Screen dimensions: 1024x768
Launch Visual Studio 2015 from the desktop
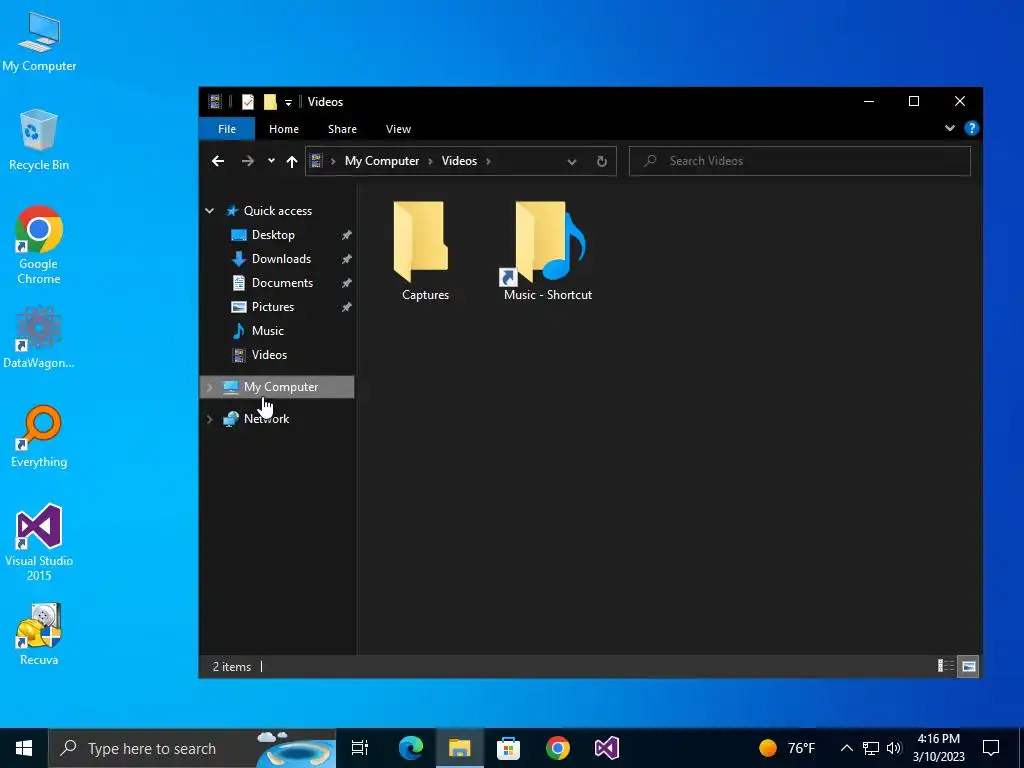(39, 542)
